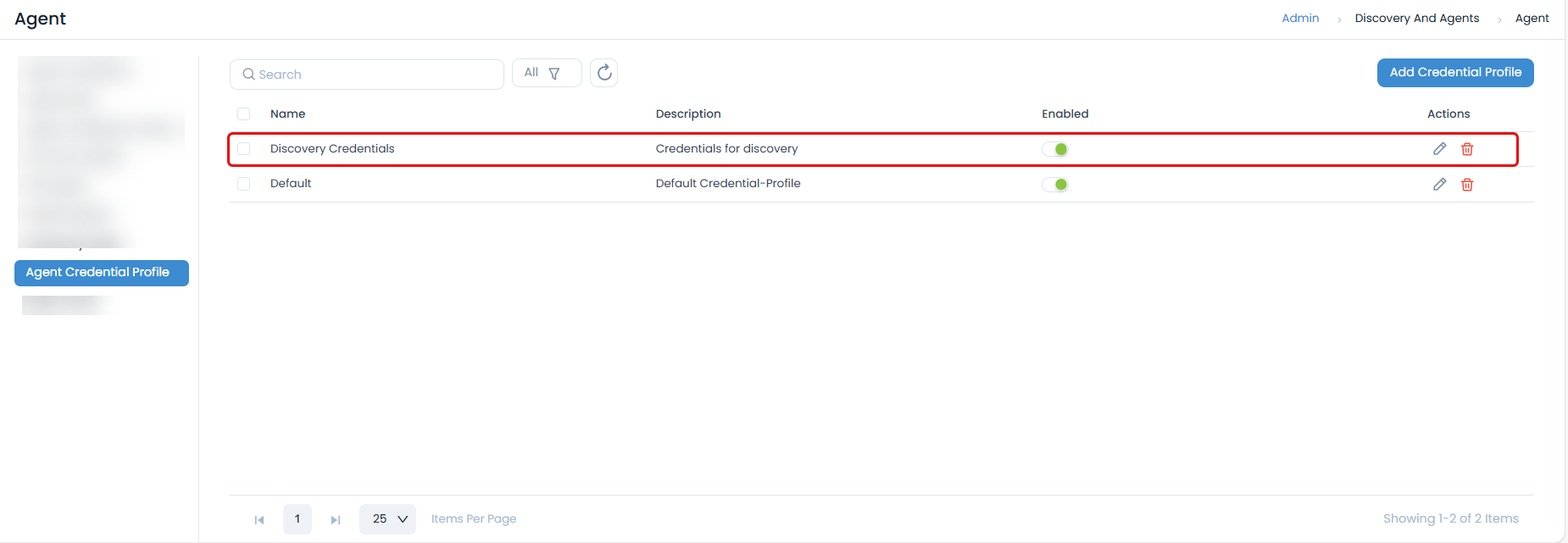
Task: Click 'Default Credential-Profile' description text
Action: tap(728, 183)
